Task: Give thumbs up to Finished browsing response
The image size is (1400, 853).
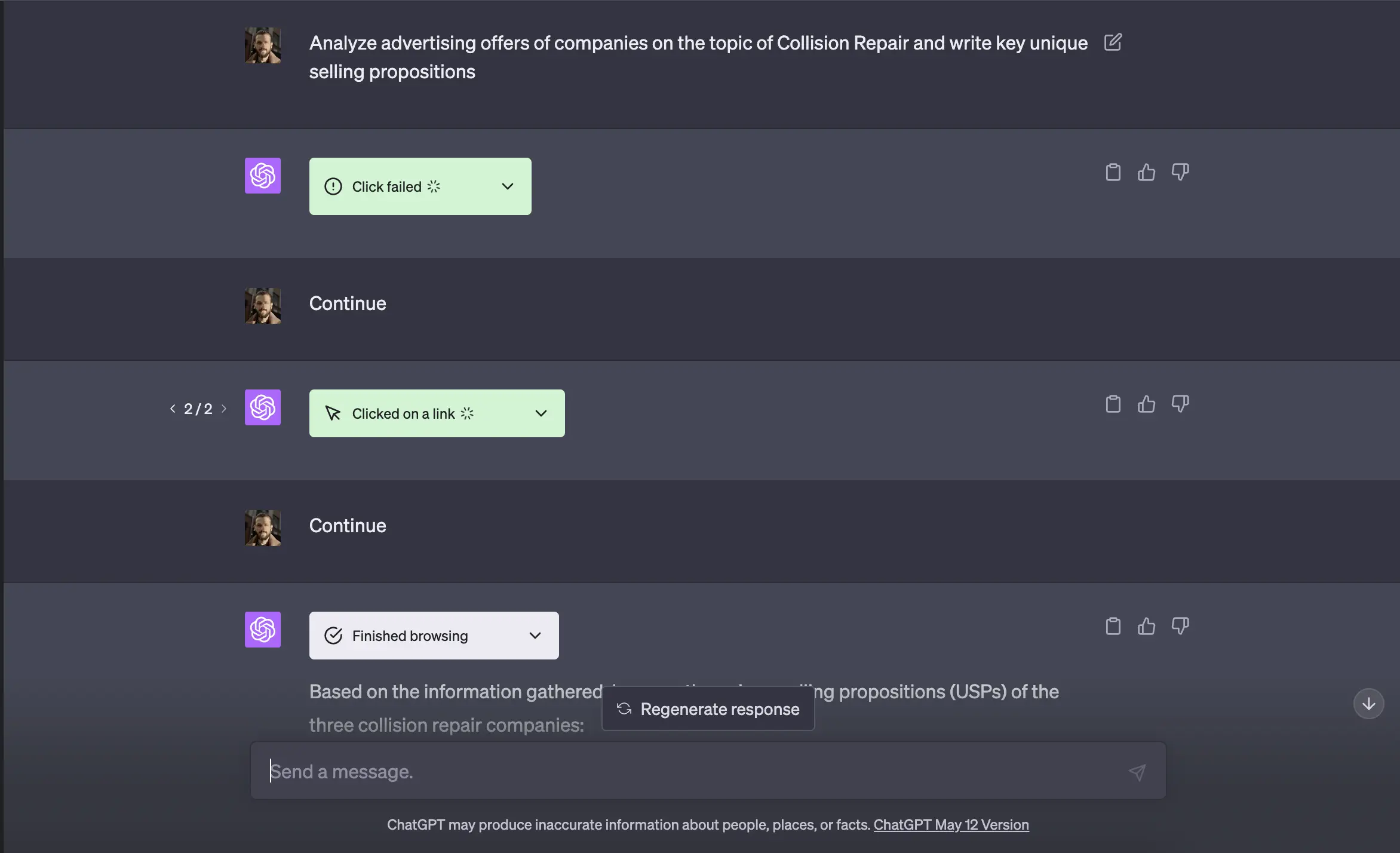Action: coord(1146,626)
